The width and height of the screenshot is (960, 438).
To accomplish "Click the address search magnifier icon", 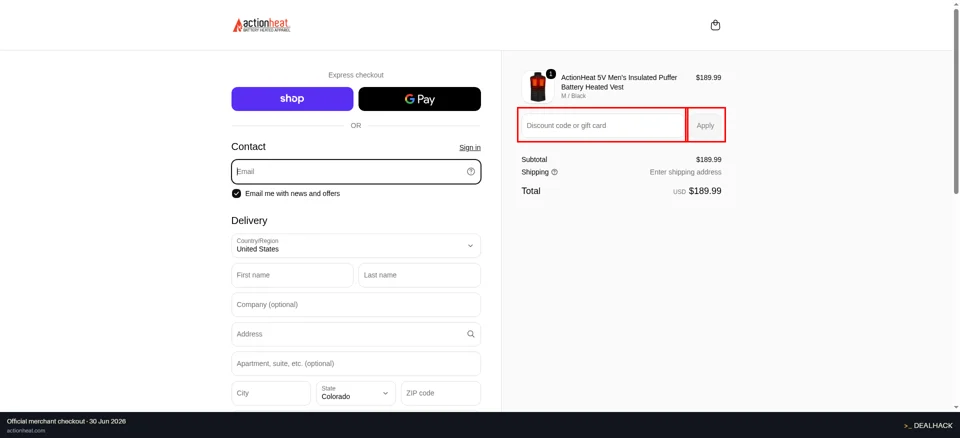I will pyautogui.click(x=471, y=334).
